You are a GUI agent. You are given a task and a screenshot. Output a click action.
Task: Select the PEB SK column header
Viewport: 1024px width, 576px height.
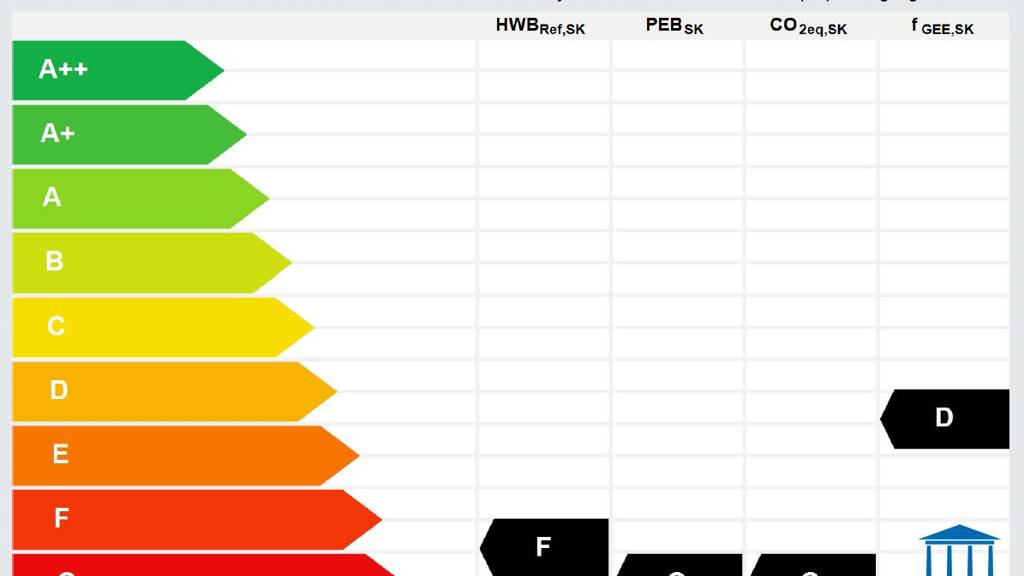pyautogui.click(x=674, y=26)
